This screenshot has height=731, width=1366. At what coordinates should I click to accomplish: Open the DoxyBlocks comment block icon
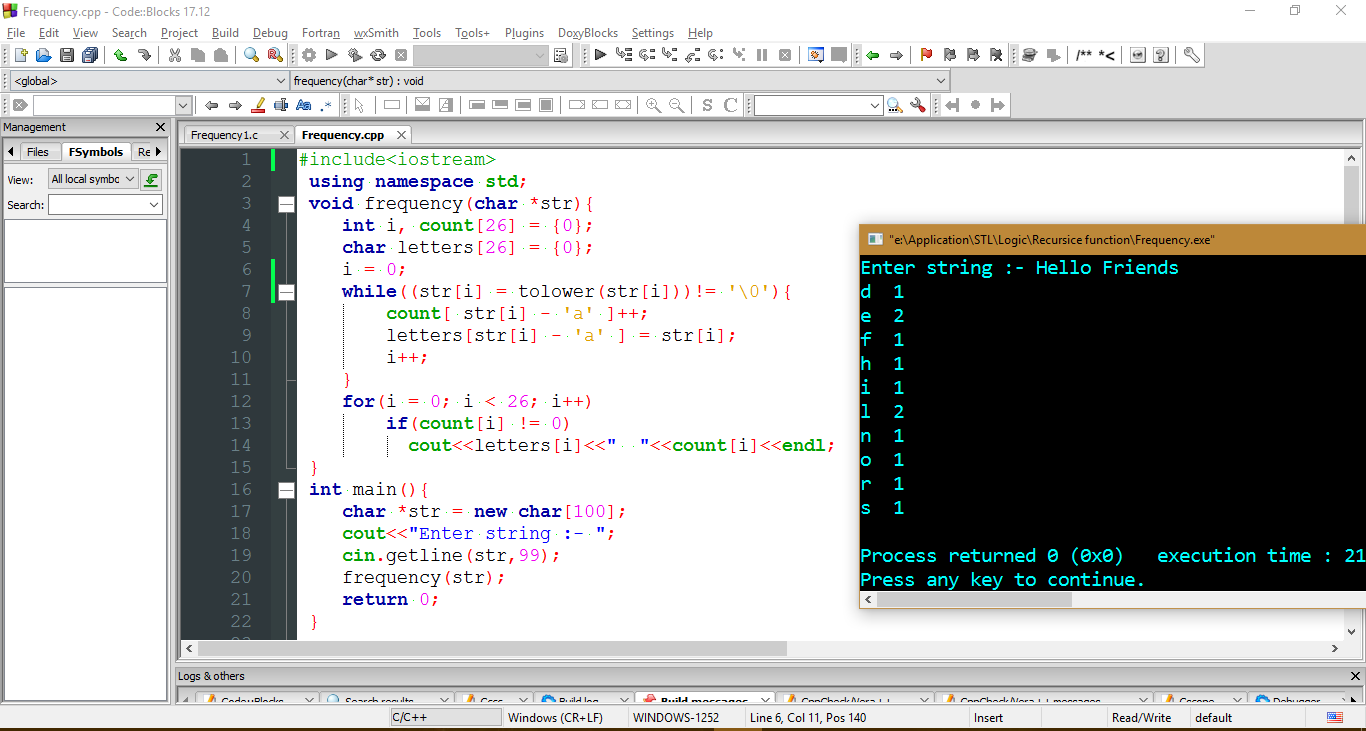click(x=1095, y=55)
